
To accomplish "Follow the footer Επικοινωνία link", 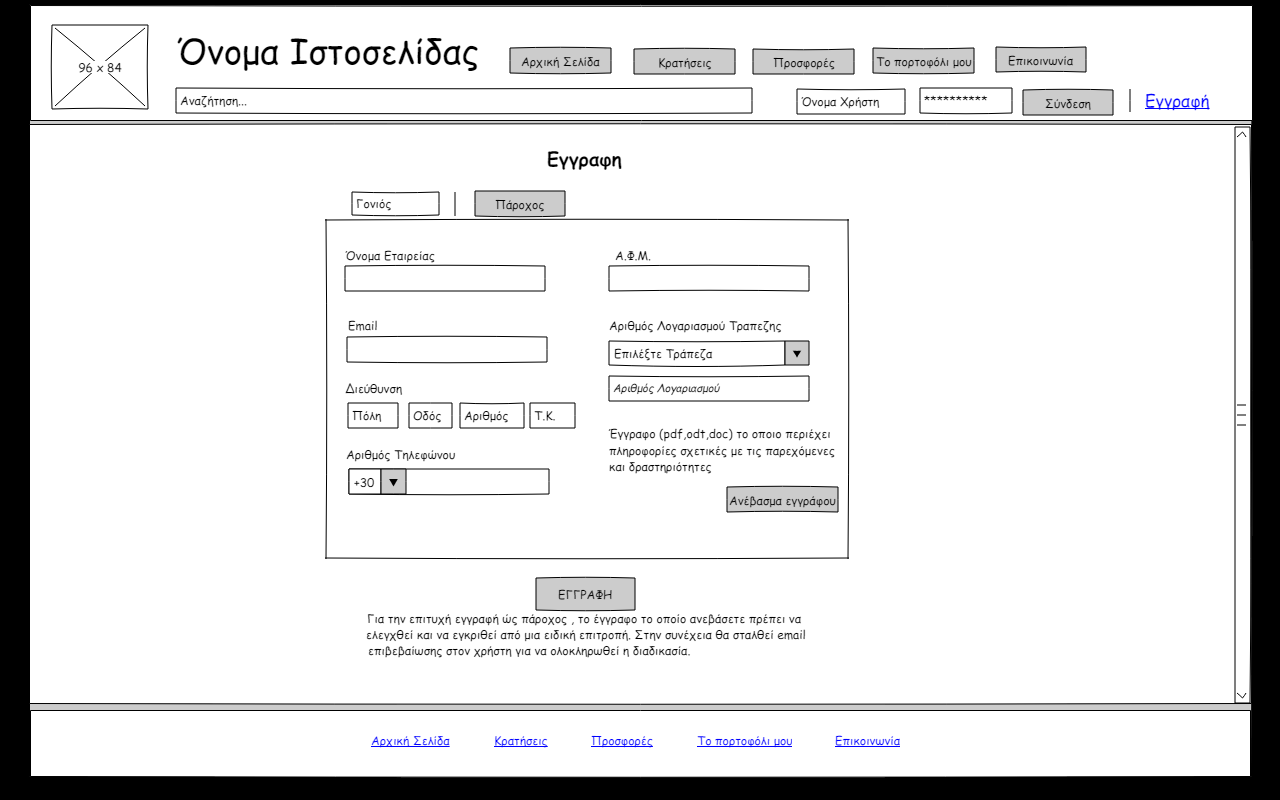I will tap(868, 741).
